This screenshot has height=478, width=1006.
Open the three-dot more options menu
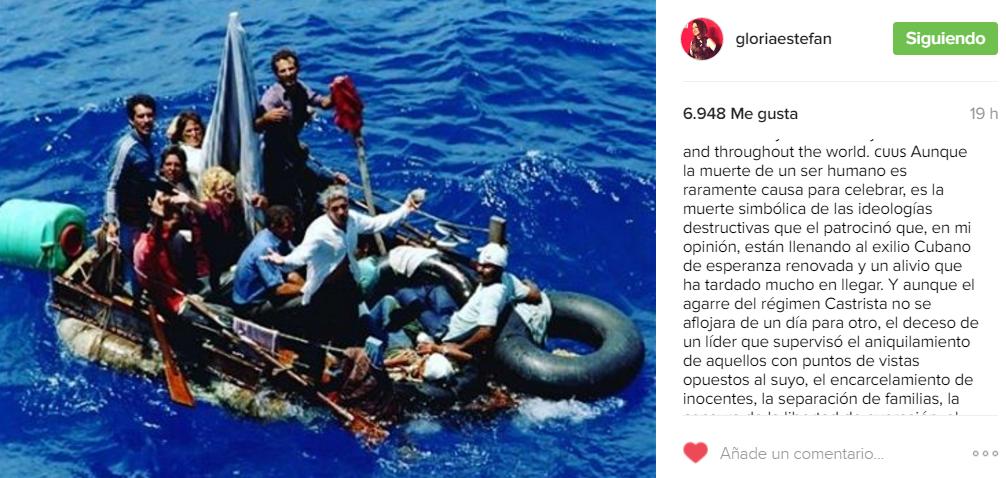click(985, 454)
